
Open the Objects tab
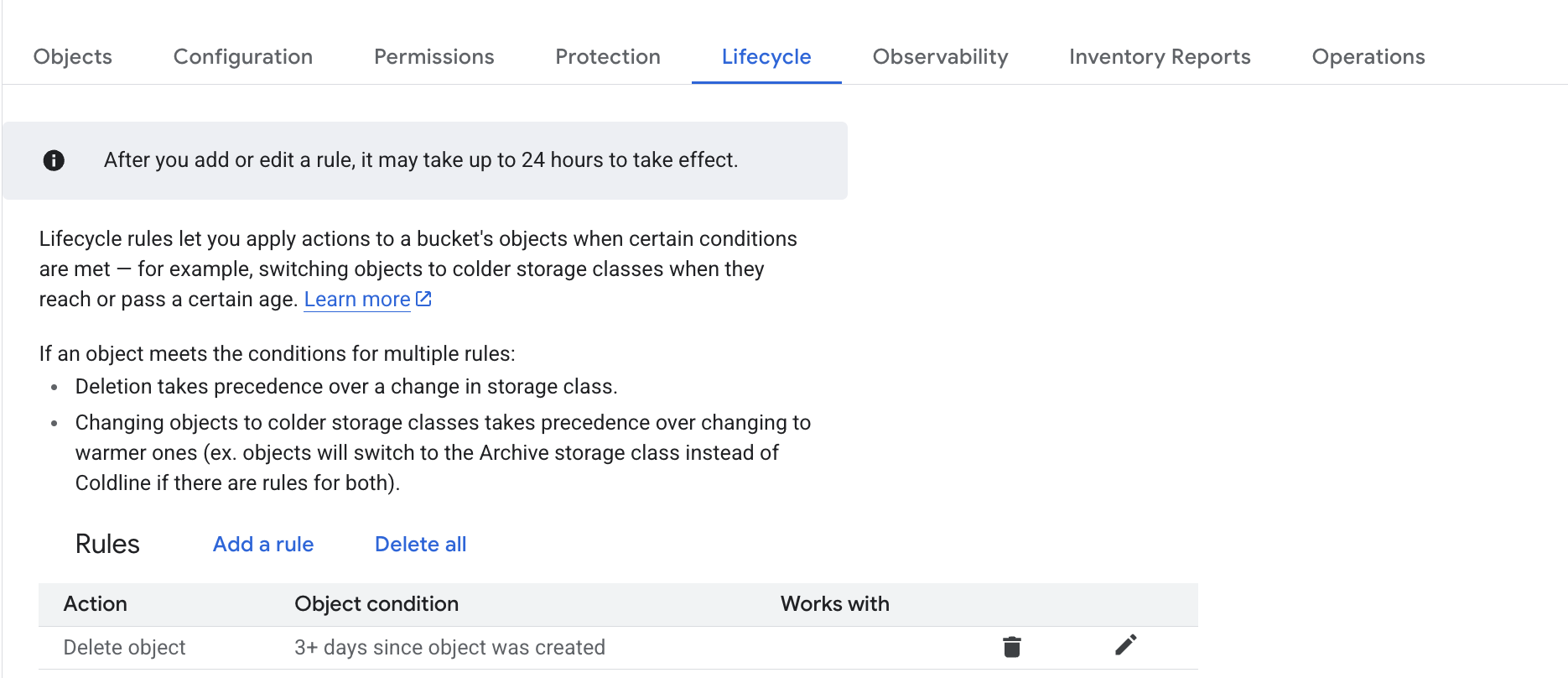(73, 57)
